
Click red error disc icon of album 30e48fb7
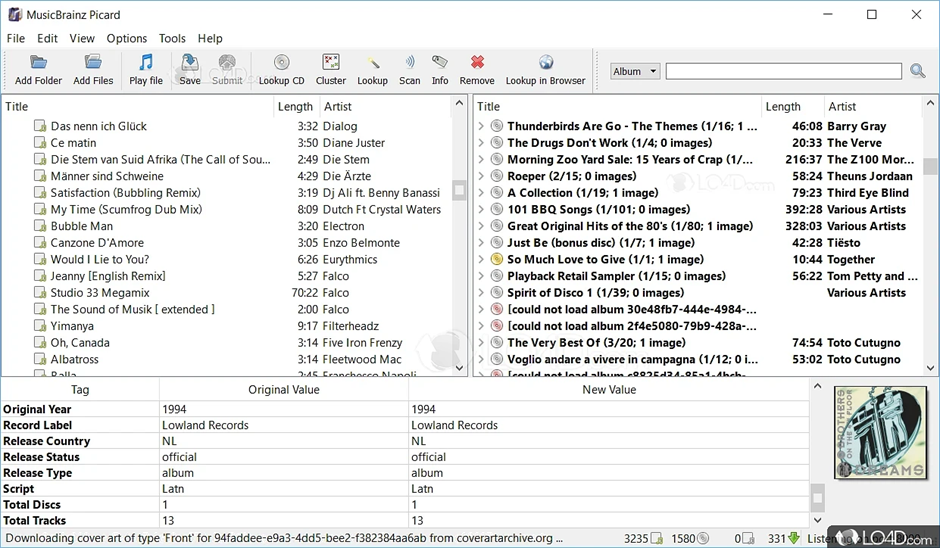click(x=496, y=309)
